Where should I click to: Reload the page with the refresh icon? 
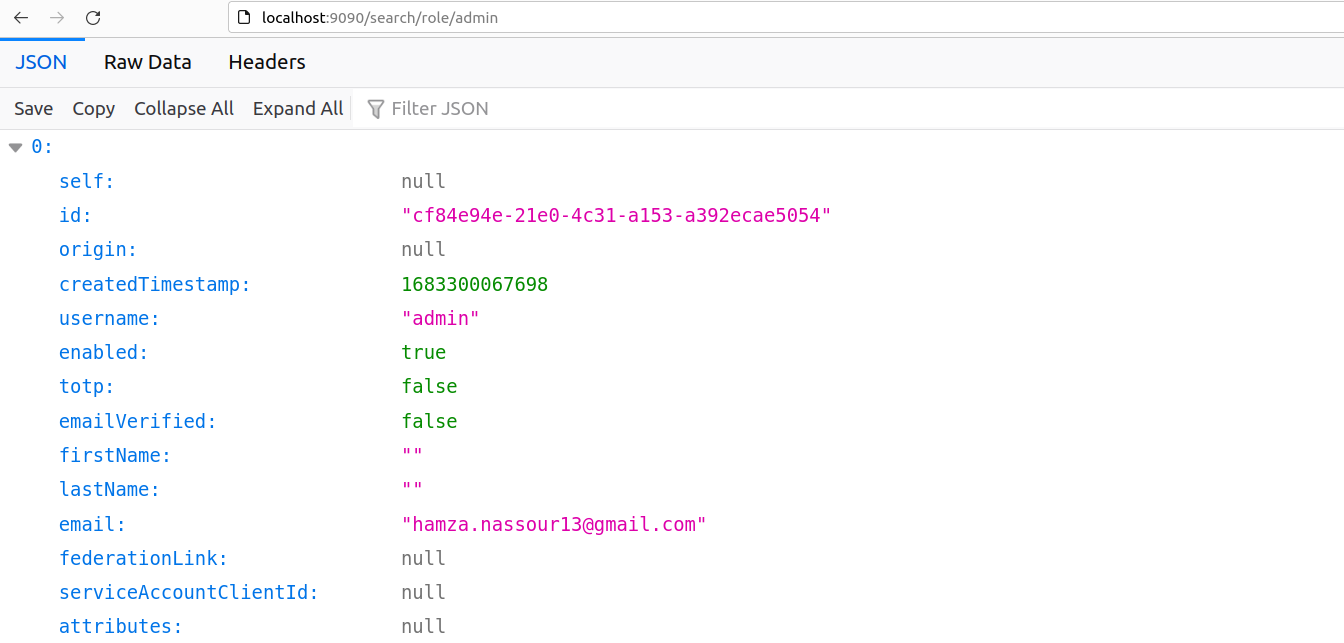click(x=92, y=17)
